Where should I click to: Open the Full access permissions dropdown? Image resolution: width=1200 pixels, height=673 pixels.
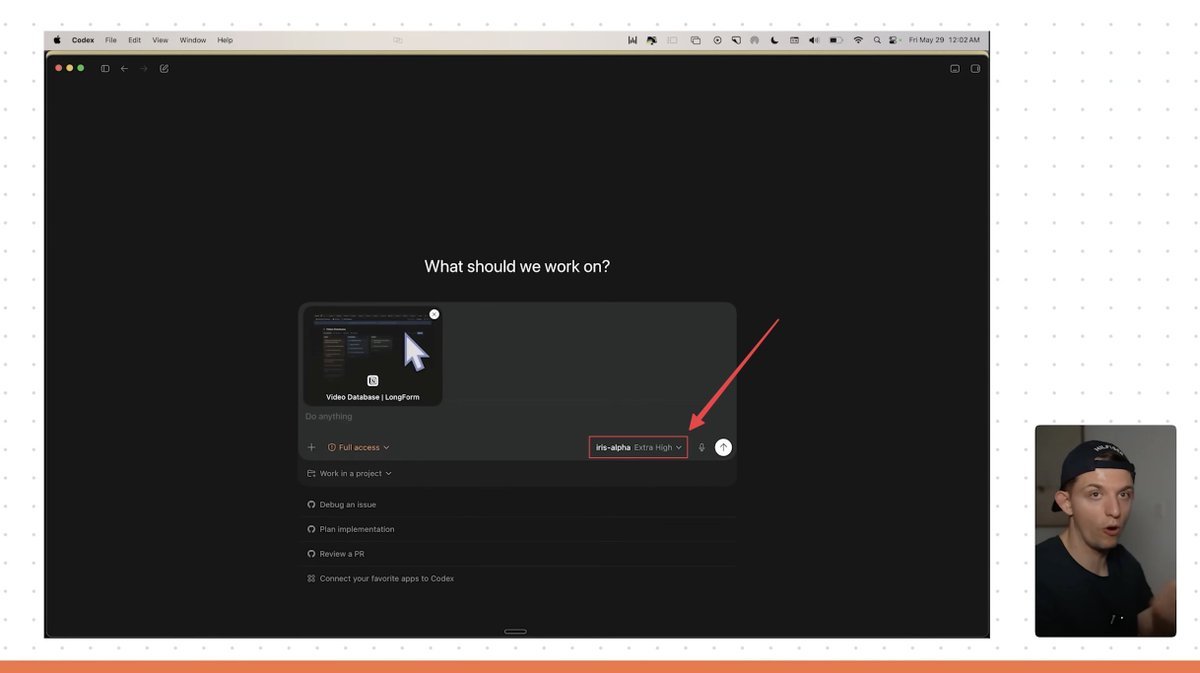tap(359, 447)
